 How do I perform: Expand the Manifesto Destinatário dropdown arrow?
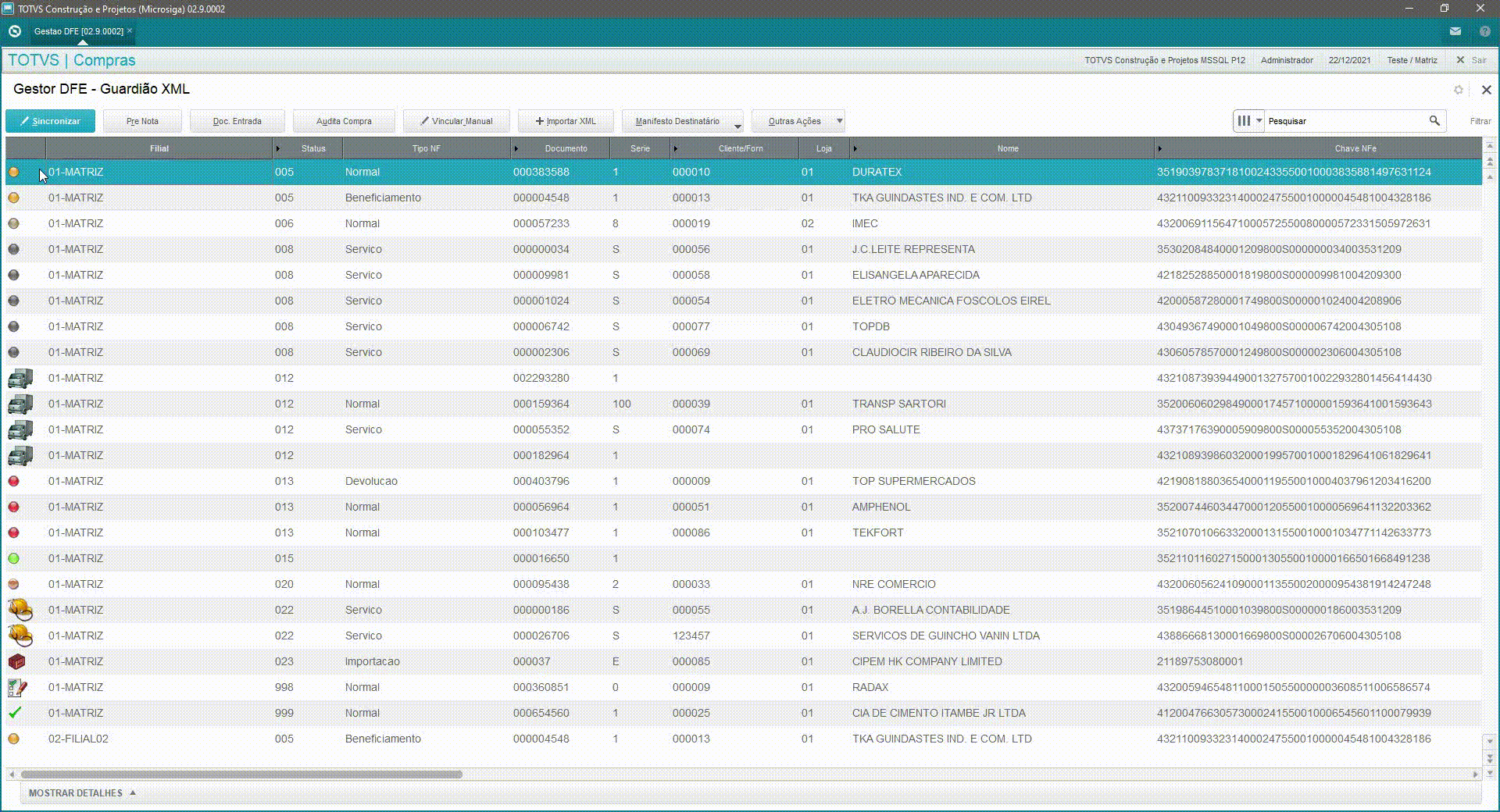tap(737, 125)
